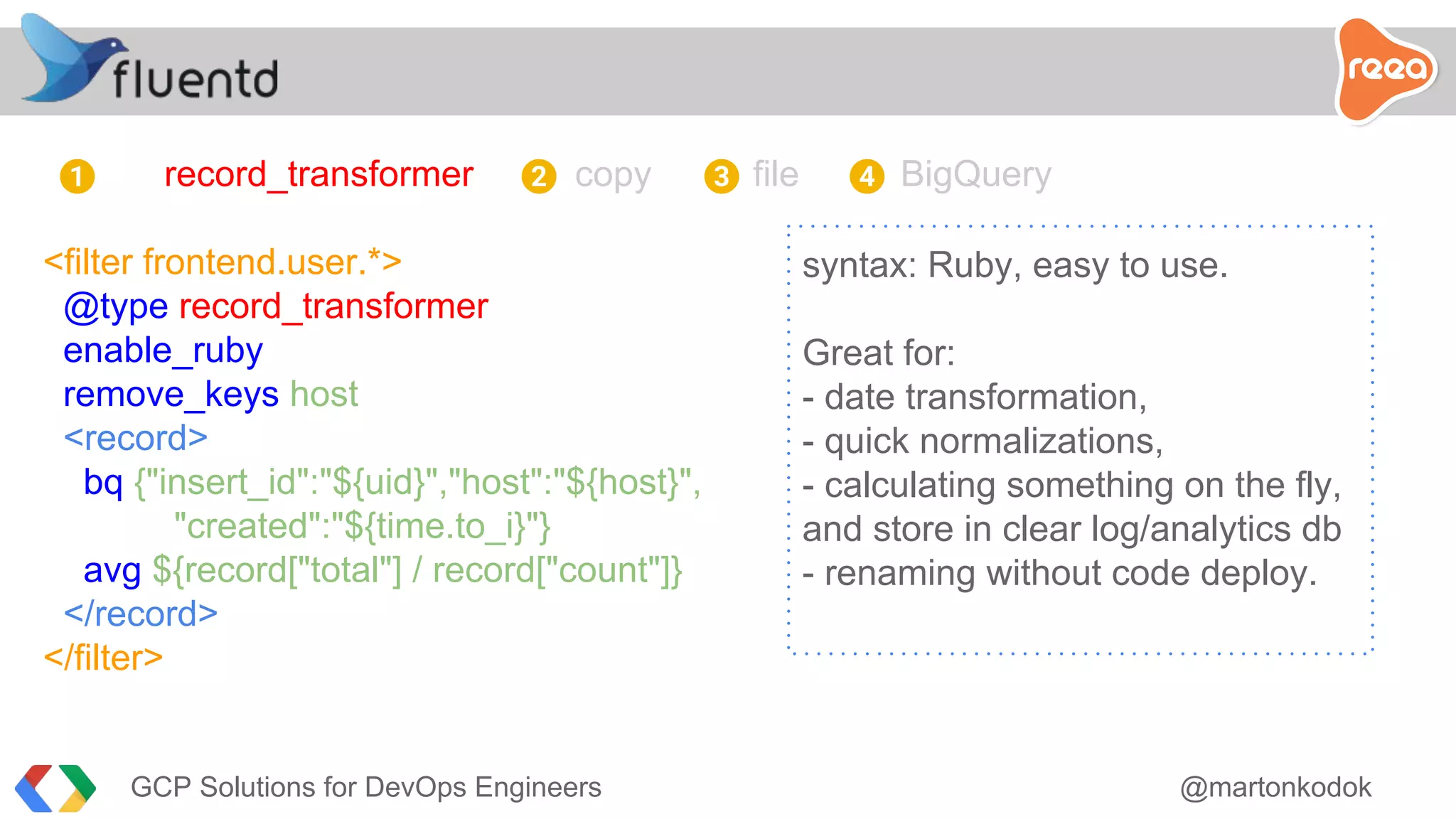
Task: Select the BigQuery step label
Action: click(x=975, y=175)
